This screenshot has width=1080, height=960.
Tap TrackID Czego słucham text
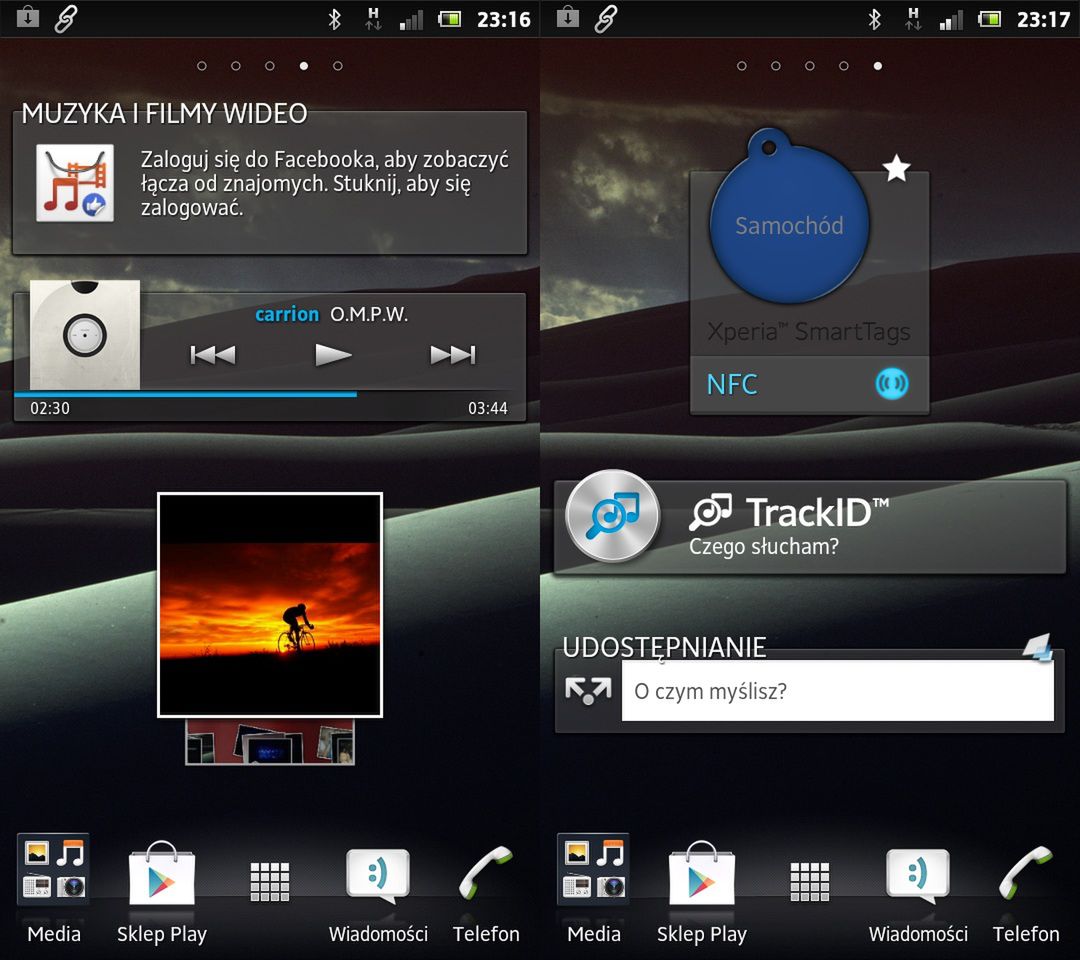coord(764,547)
